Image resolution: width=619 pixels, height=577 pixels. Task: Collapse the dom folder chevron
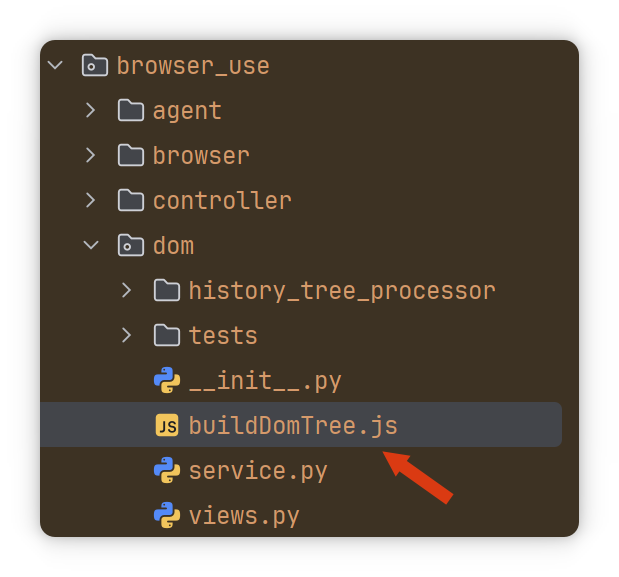[91, 246]
